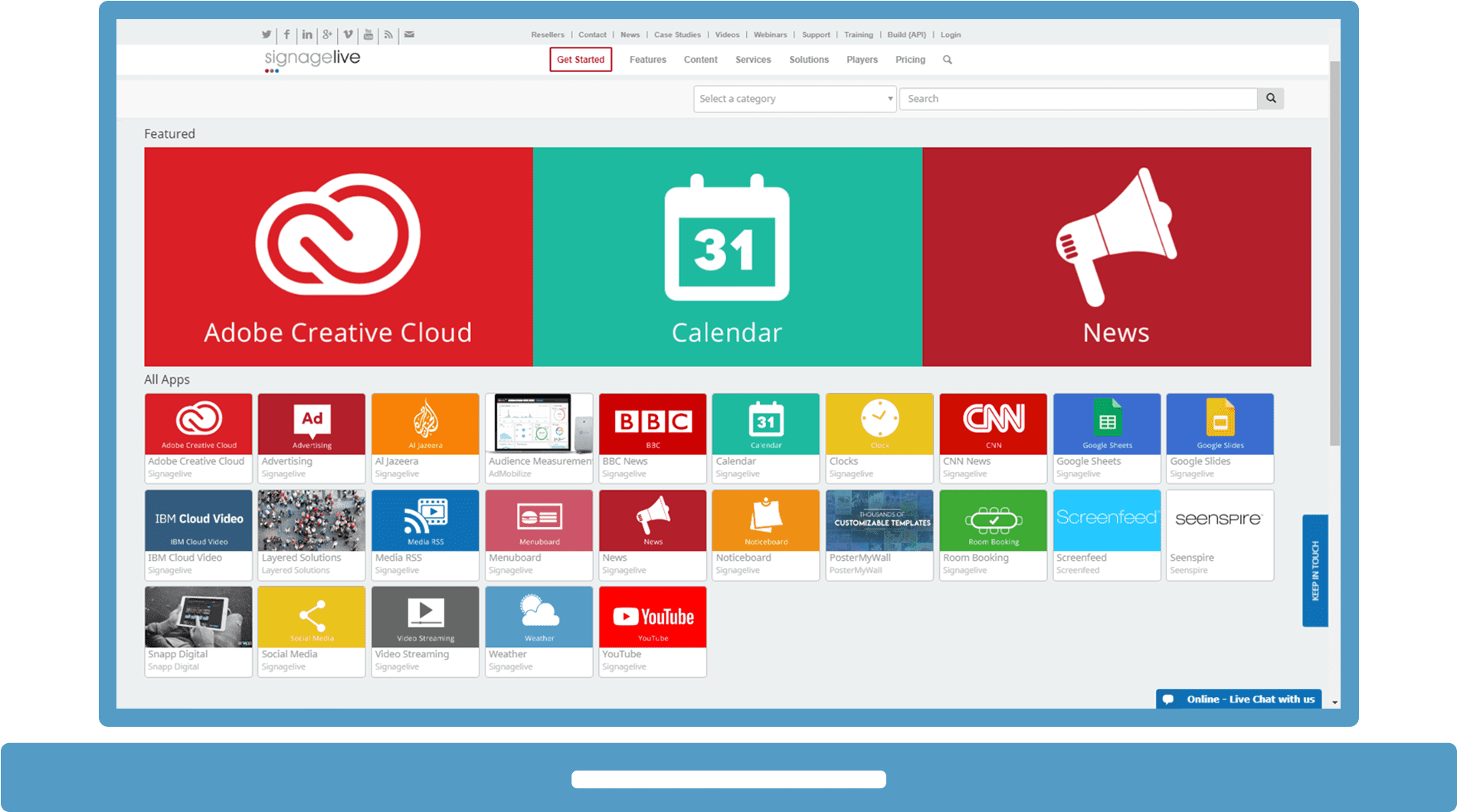
Task: Open the RSS feed icon
Action: click(x=388, y=34)
